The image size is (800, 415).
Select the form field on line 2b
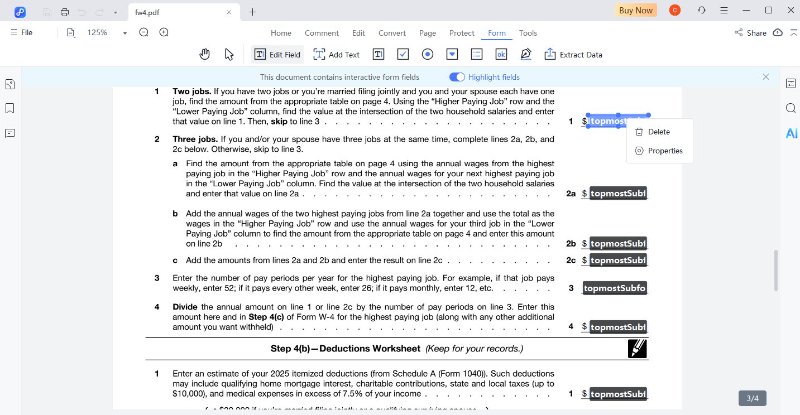[618, 243]
